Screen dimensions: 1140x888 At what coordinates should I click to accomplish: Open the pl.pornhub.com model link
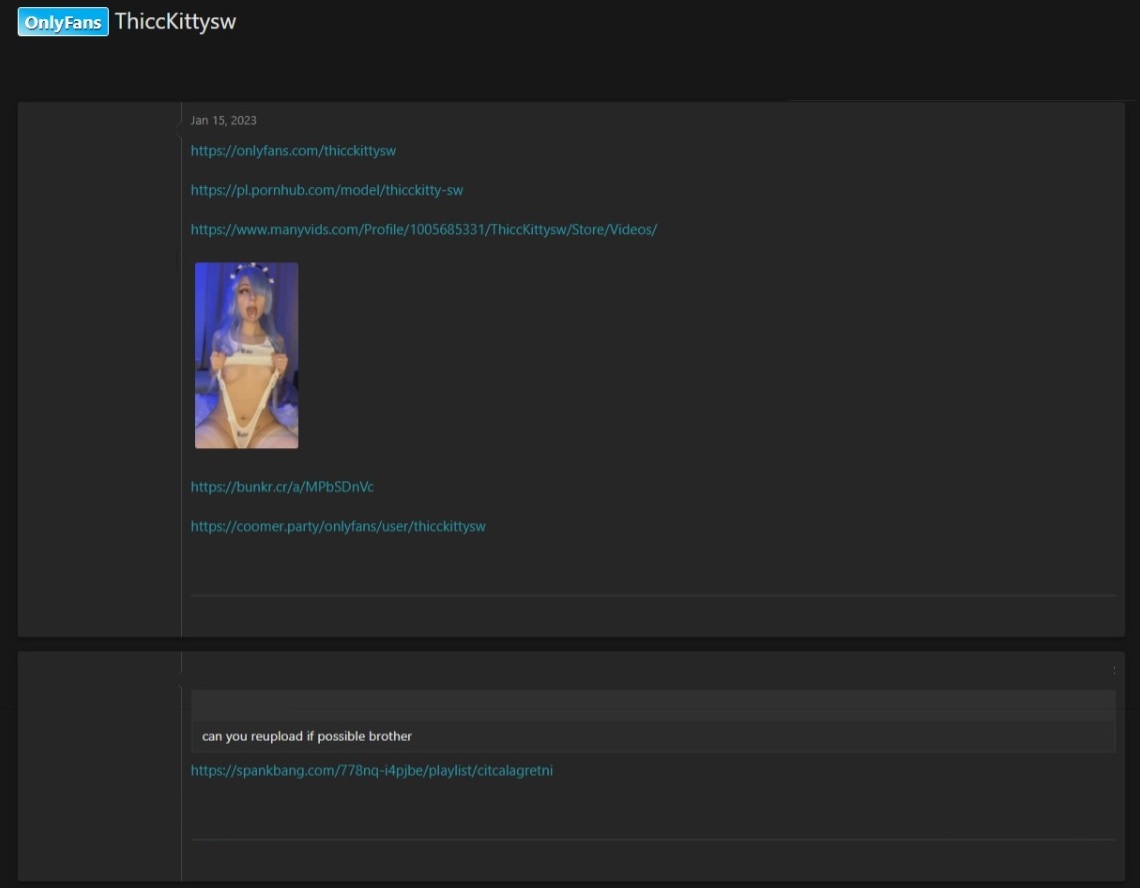[x=326, y=190]
